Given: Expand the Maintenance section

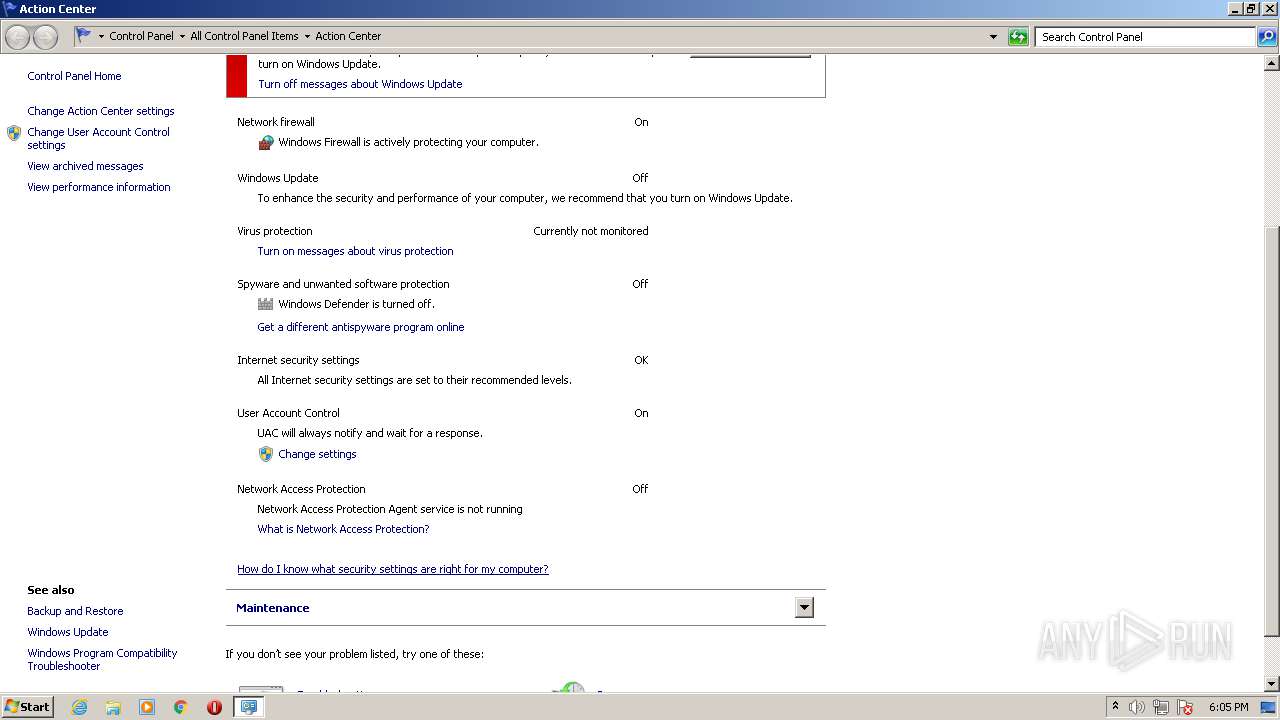Looking at the screenshot, I should (804, 608).
